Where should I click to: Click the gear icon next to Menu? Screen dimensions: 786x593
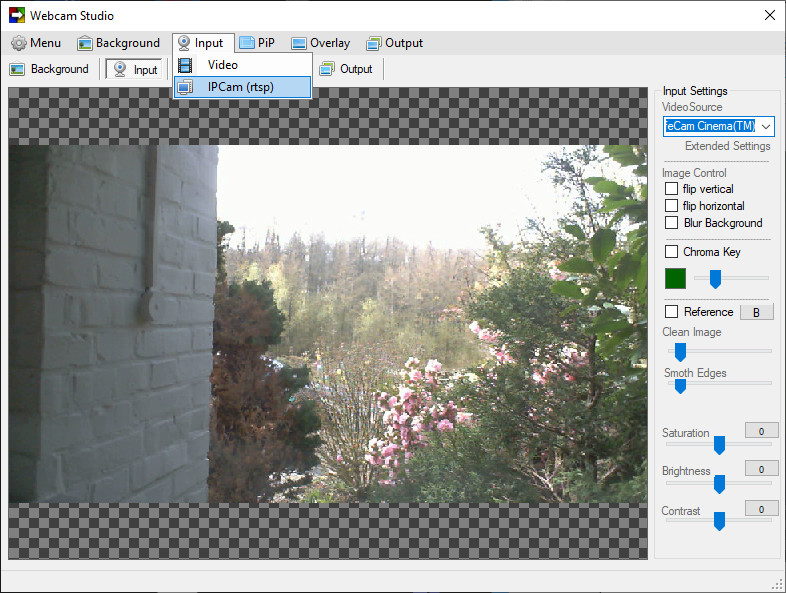pyautogui.click(x=19, y=43)
